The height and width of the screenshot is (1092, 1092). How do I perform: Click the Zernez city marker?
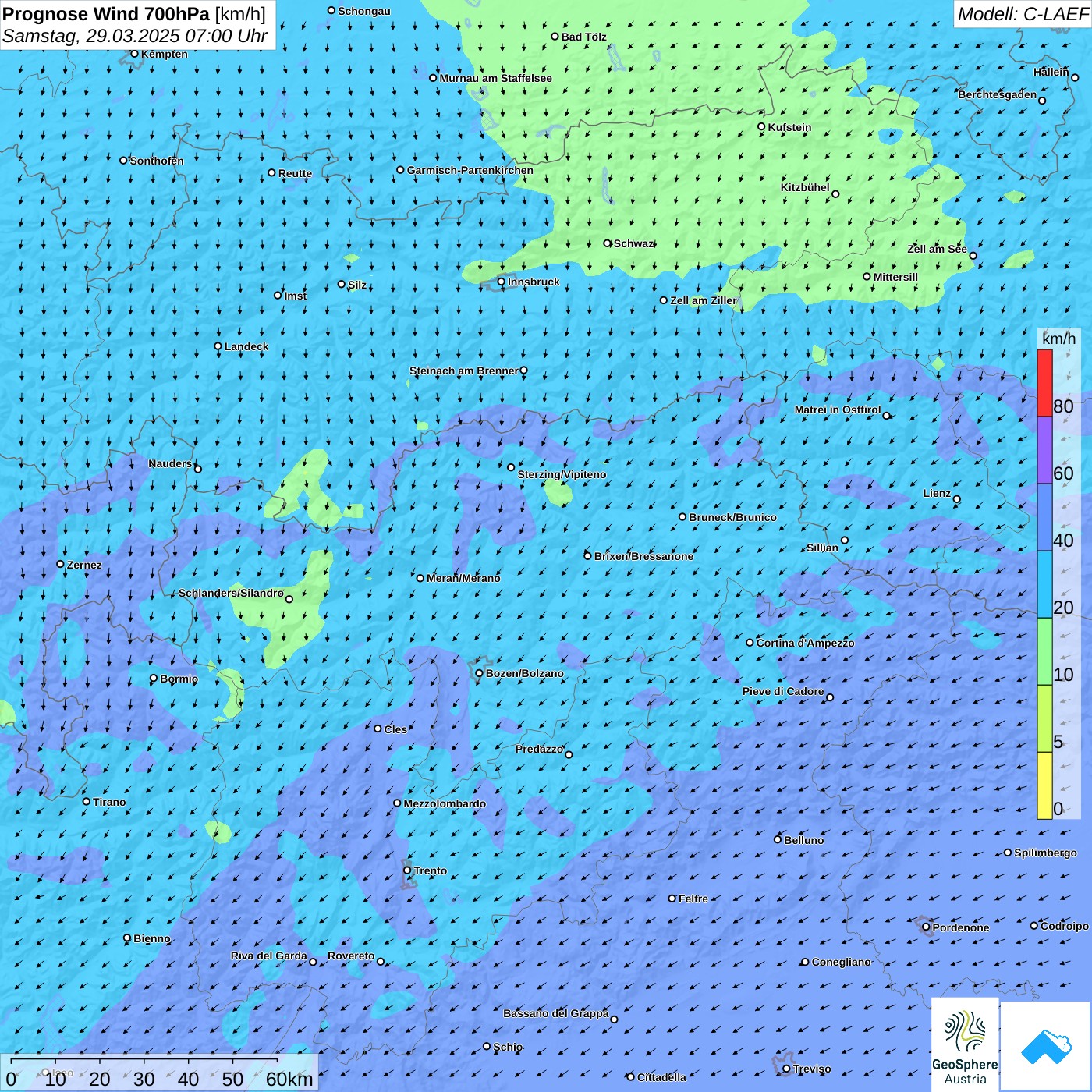click(61, 564)
